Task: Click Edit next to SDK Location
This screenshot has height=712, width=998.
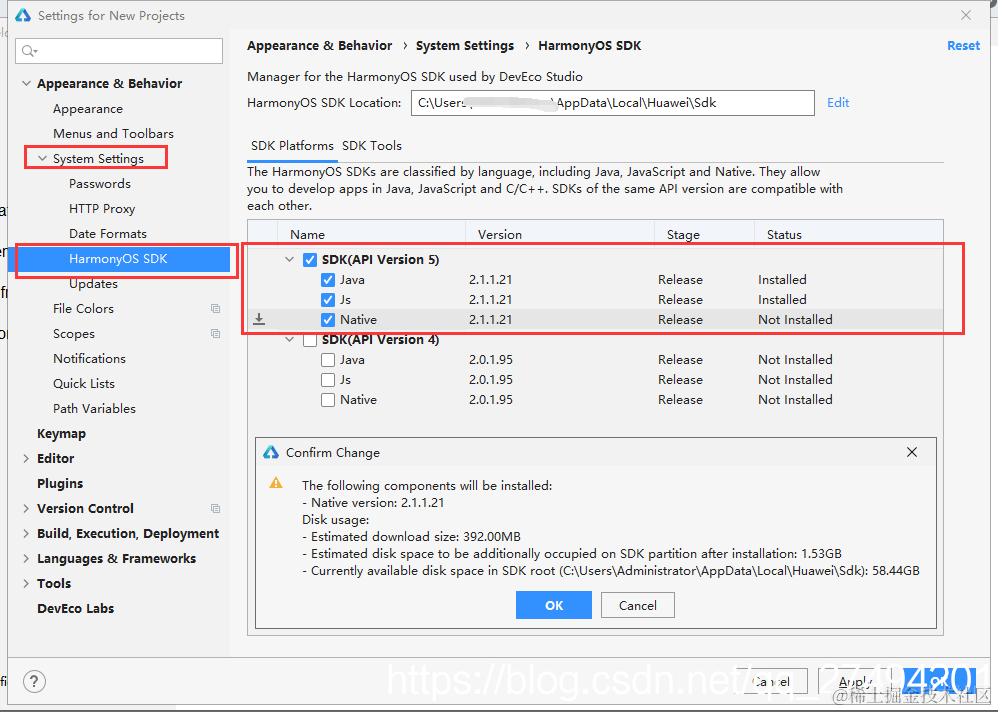Action: click(838, 102)
